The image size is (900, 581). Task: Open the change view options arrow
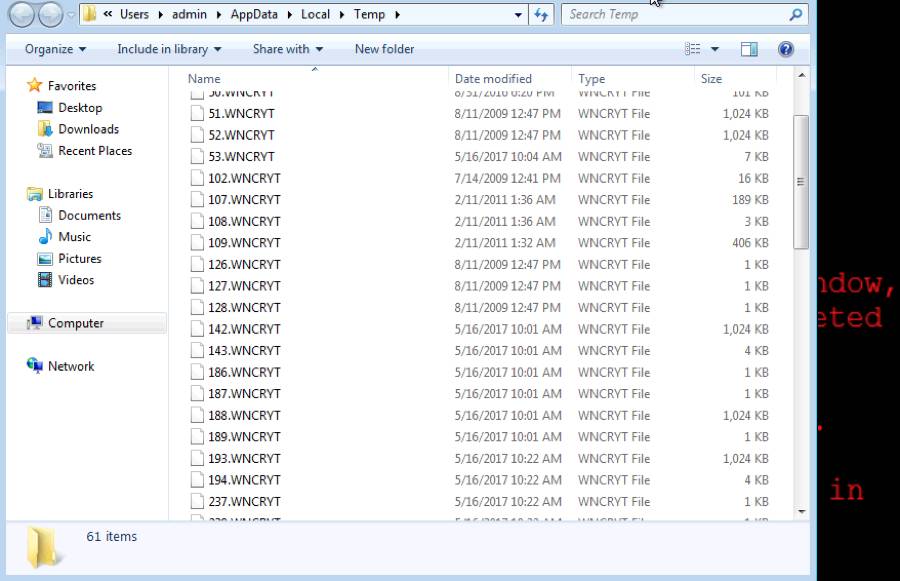[715, 49]
